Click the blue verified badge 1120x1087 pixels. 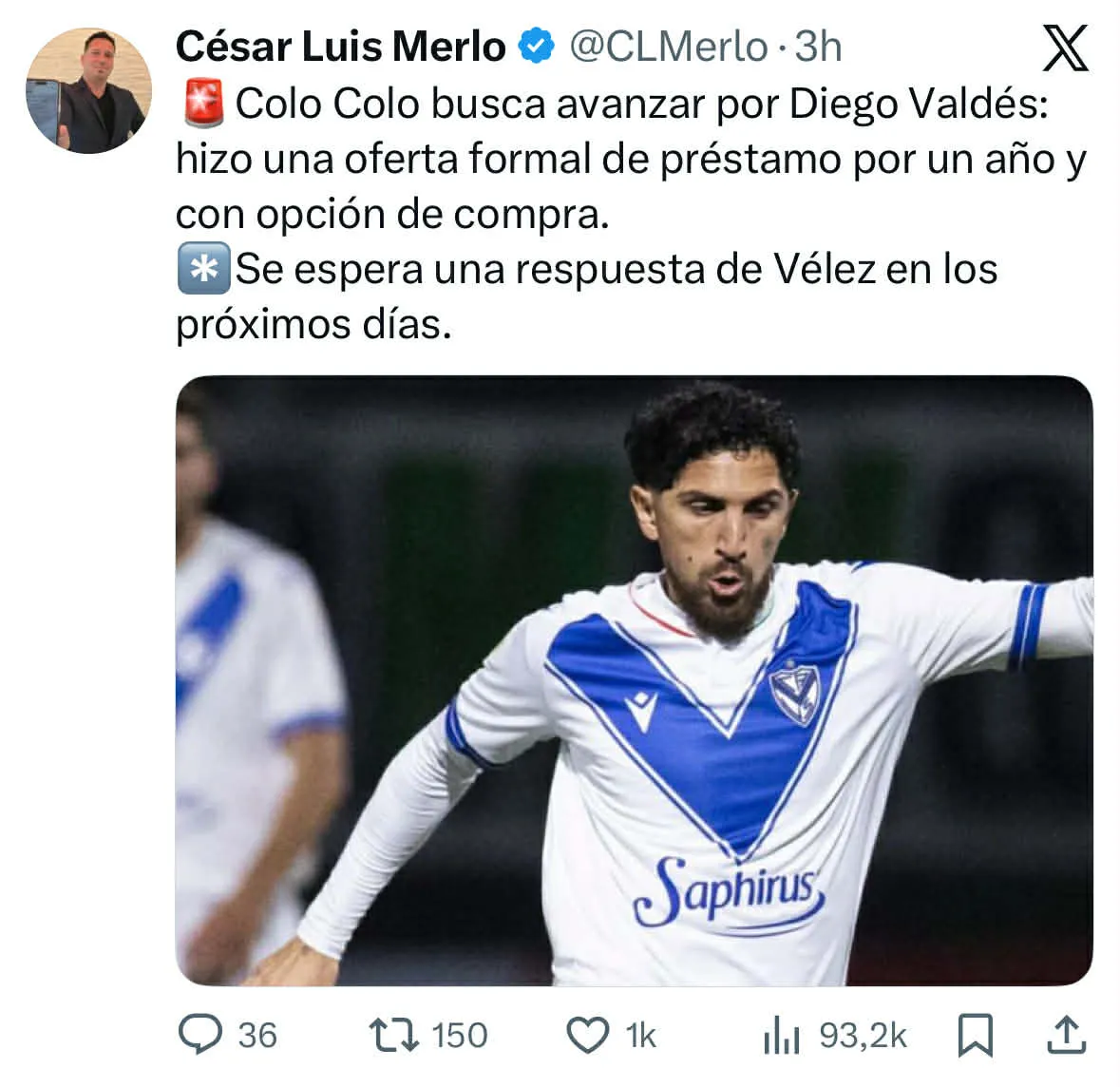point(536,47)
